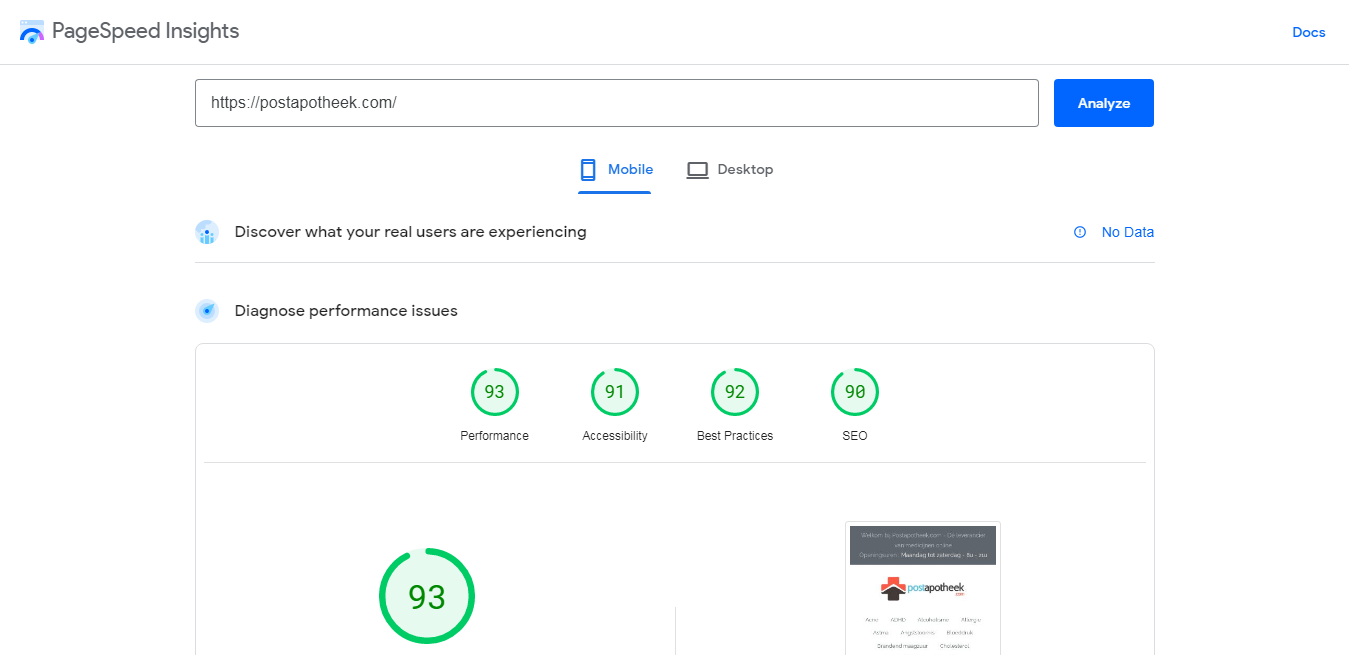Image resolution: width=1349 pixels, height=655 pixels.
Task: Click the desktop monitor icon
Action: click(697, 170)
